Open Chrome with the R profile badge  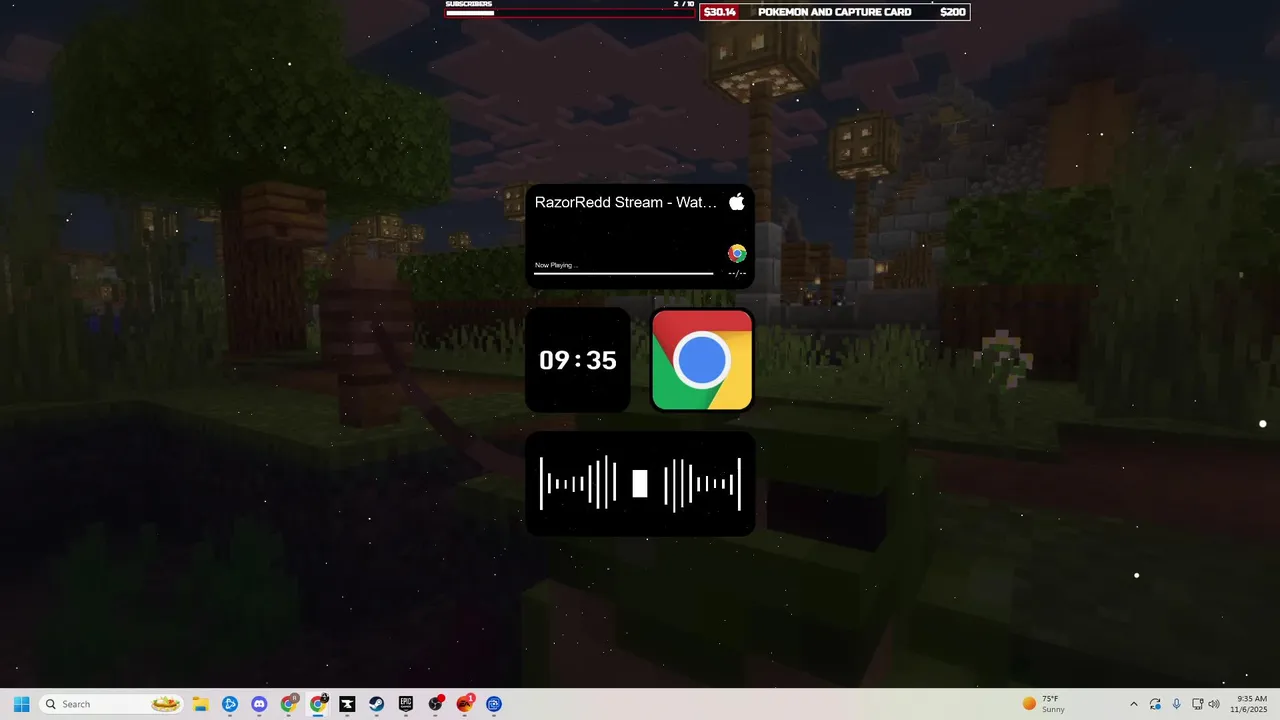coord(289,704)
